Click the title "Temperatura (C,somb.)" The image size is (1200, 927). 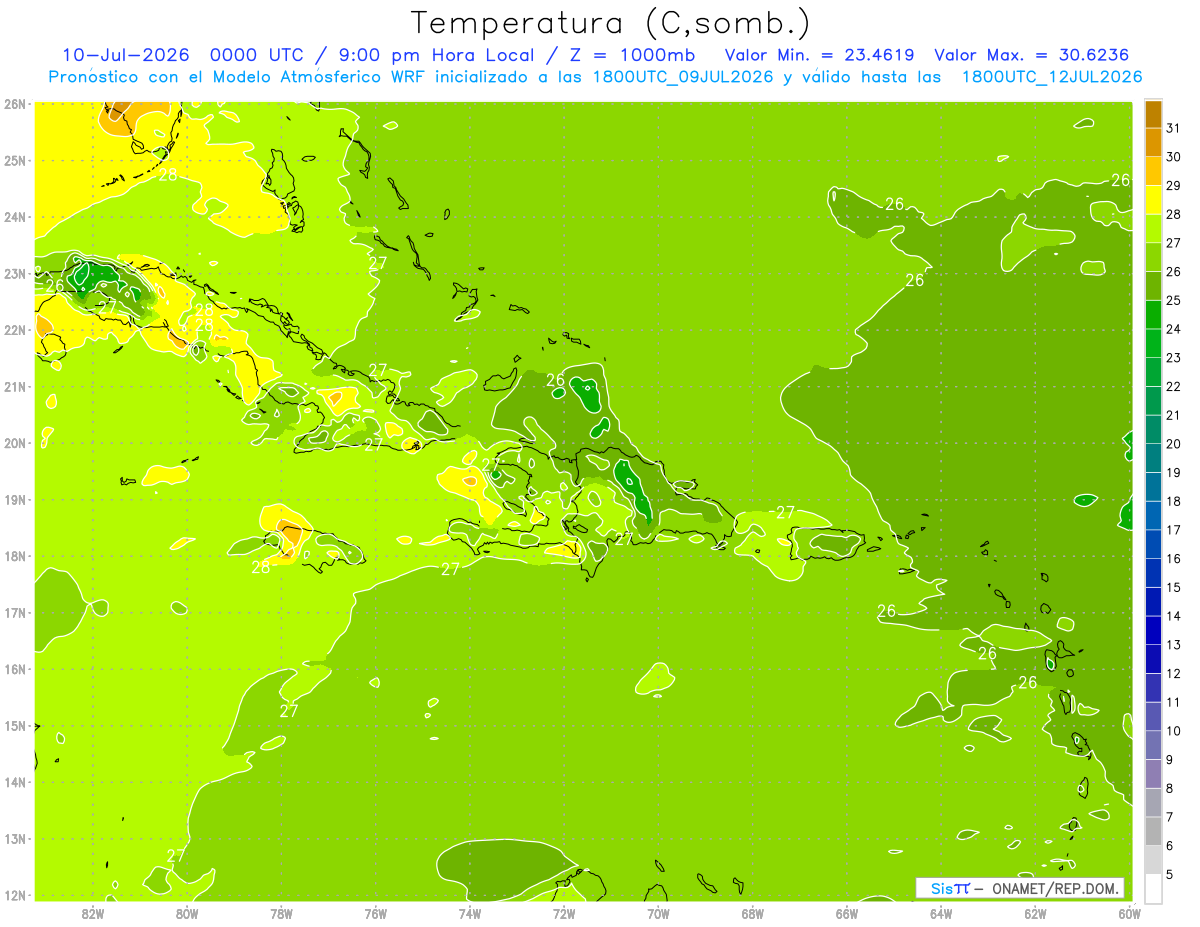(x=611, y=24)
